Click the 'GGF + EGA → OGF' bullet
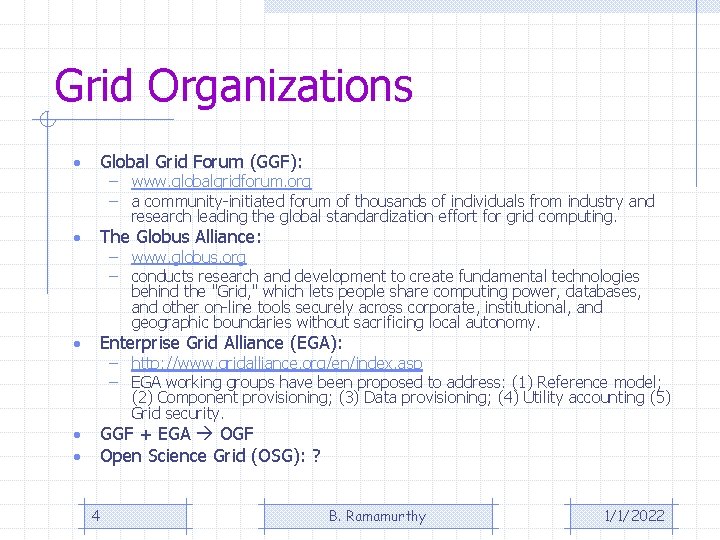The width and height of the screenshot is (720, 540). pyautogui.click(x=177, y=433)
